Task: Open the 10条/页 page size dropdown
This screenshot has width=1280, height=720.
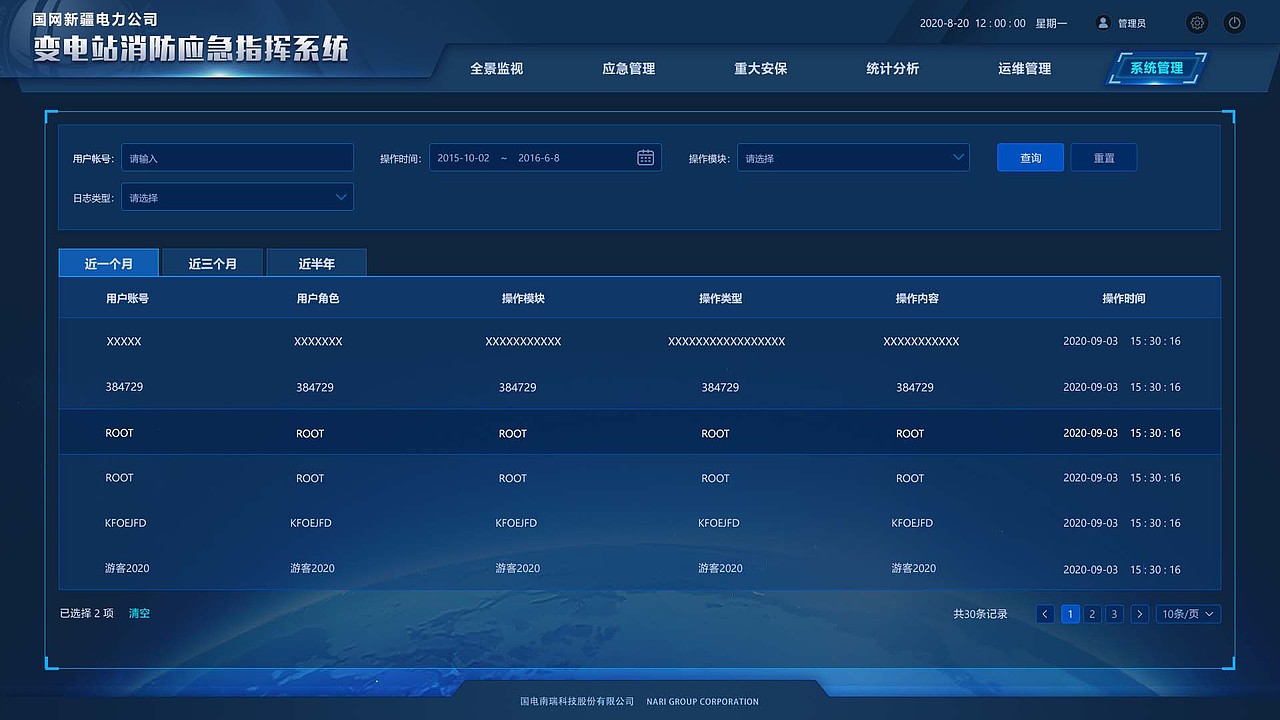Action: tap(1188, 613)
